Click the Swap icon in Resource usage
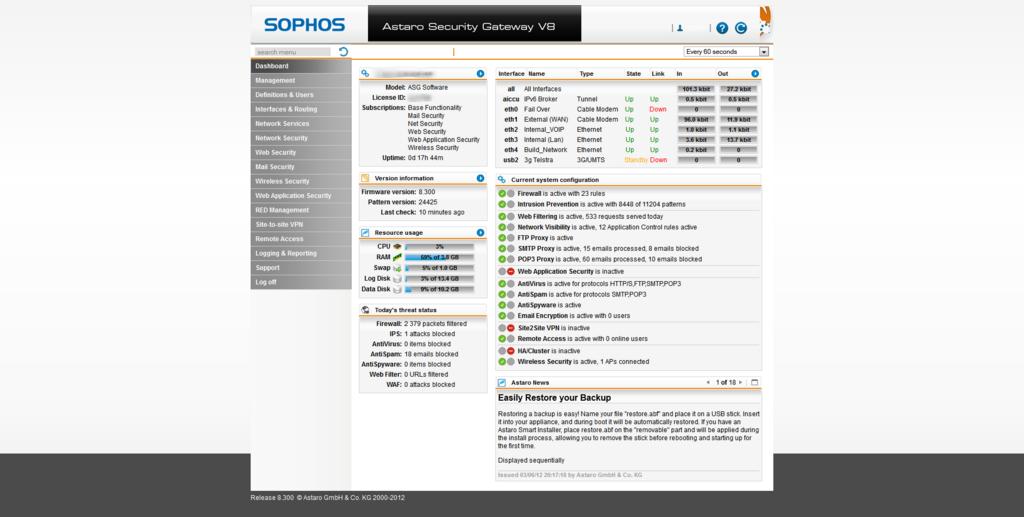The image size is (1024, 517). click(397, 268)
